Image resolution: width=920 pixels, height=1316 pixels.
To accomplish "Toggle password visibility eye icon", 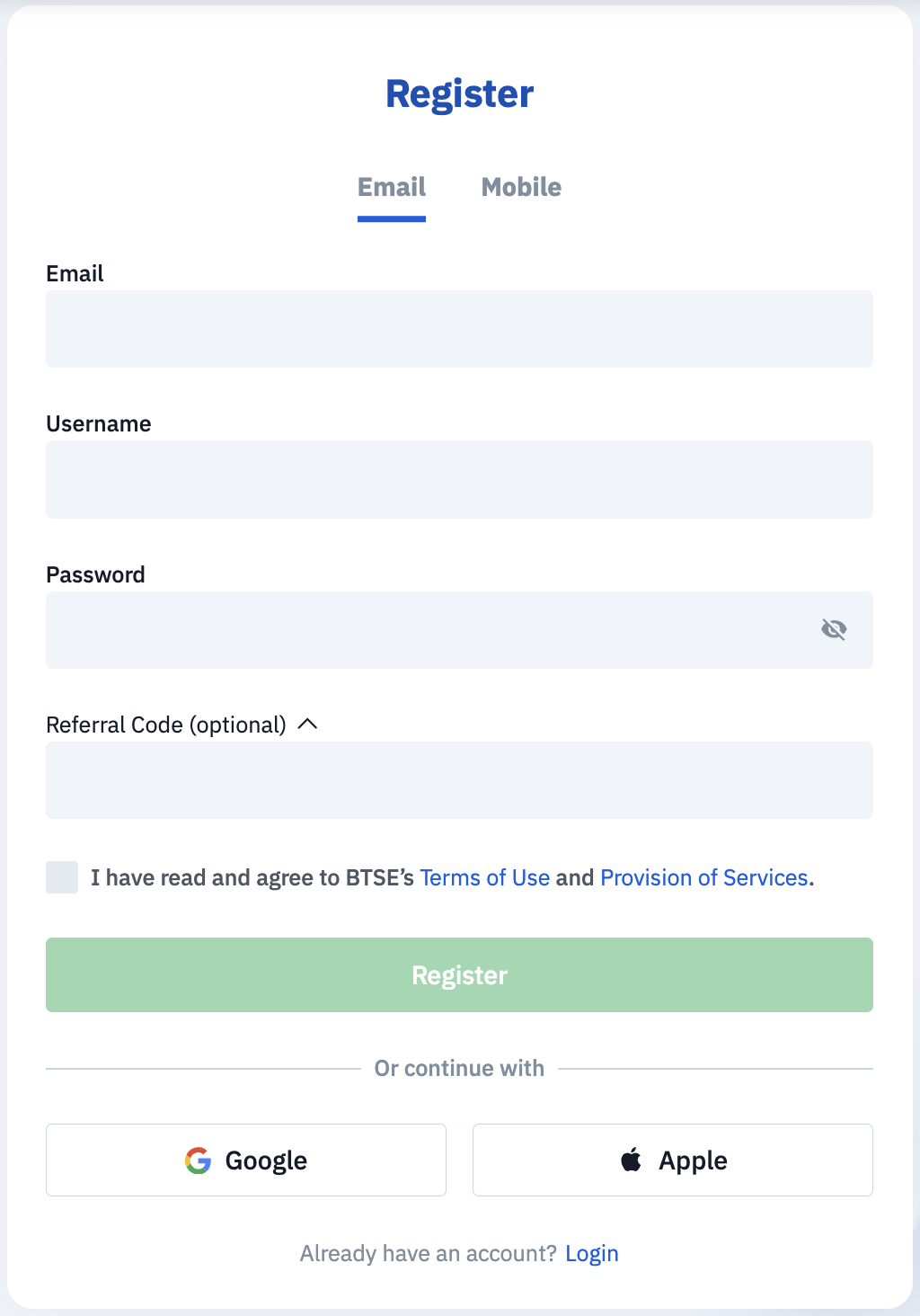I will click(x=834, y=629).
